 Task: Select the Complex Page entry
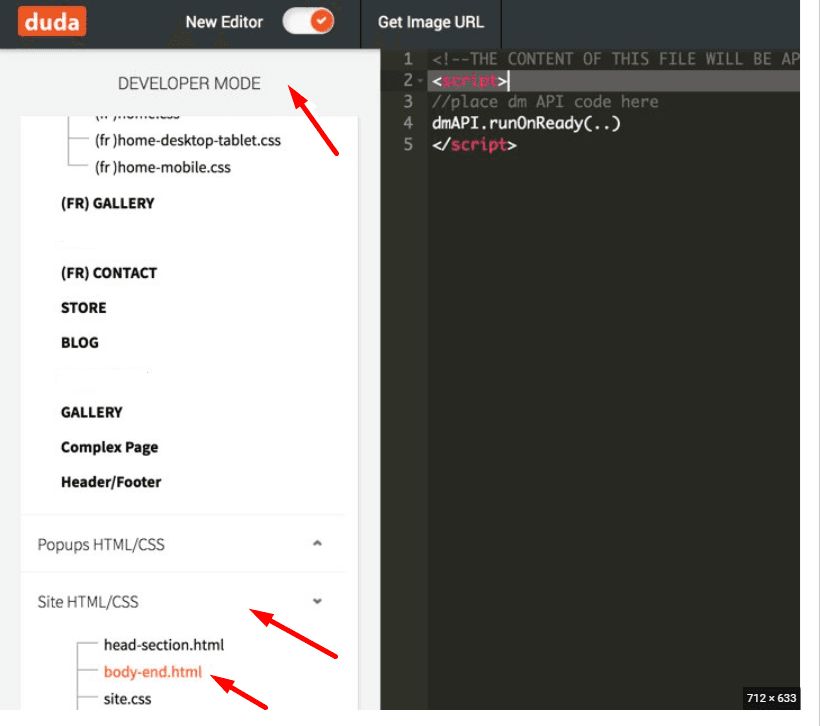point(109,447)
